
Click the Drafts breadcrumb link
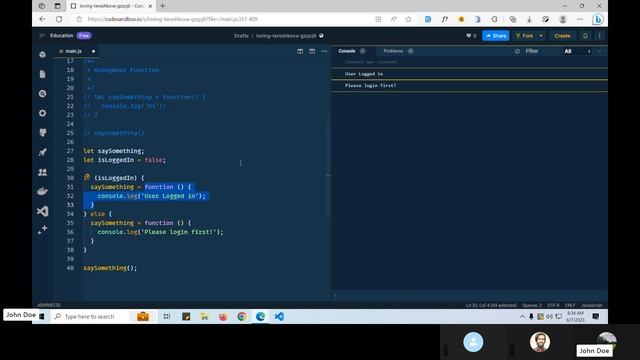(241, 36)
